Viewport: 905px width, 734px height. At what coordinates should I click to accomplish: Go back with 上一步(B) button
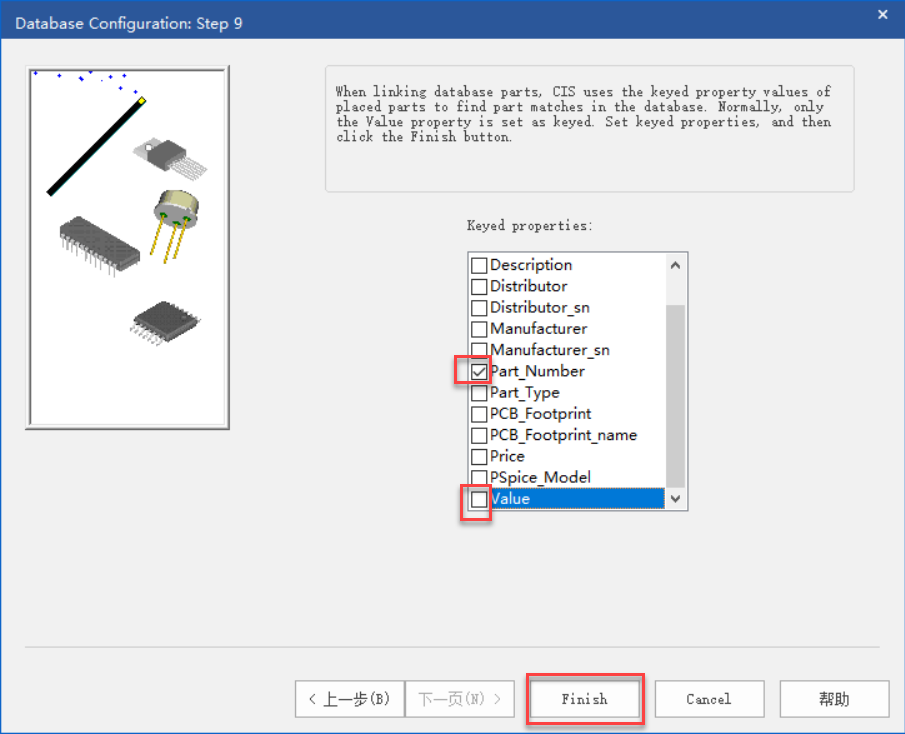pos(349,699)
